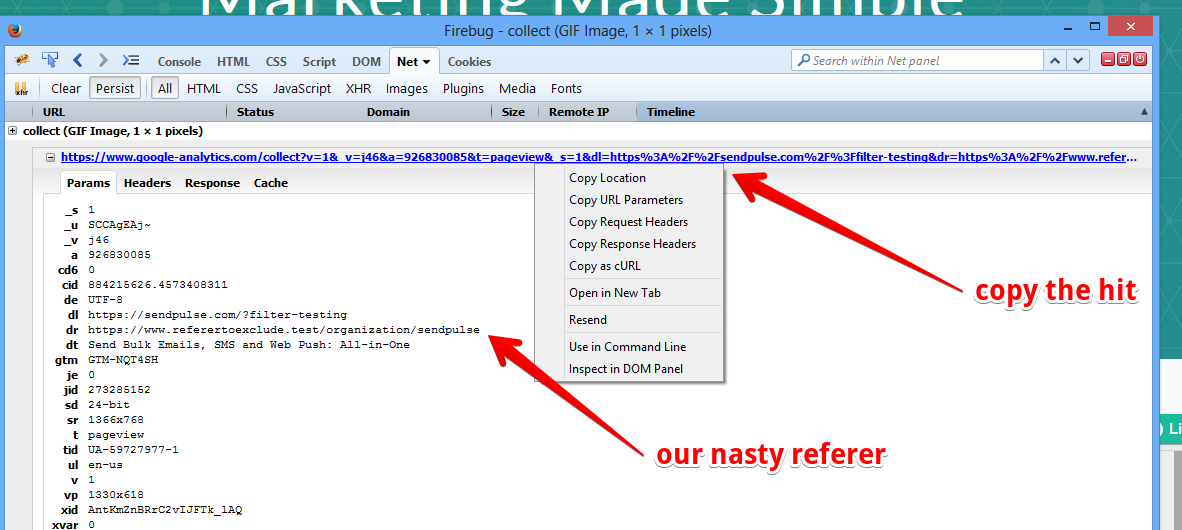This screenshot has height=530, width=1182.
Task: Open the DOM panel
Action: coord(366,62)
